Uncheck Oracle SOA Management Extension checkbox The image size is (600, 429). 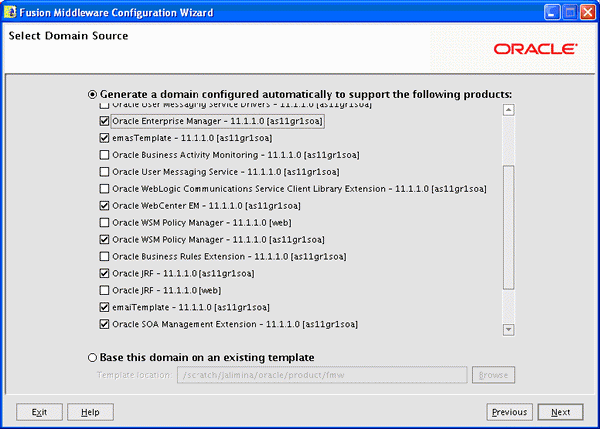point(104,324)
